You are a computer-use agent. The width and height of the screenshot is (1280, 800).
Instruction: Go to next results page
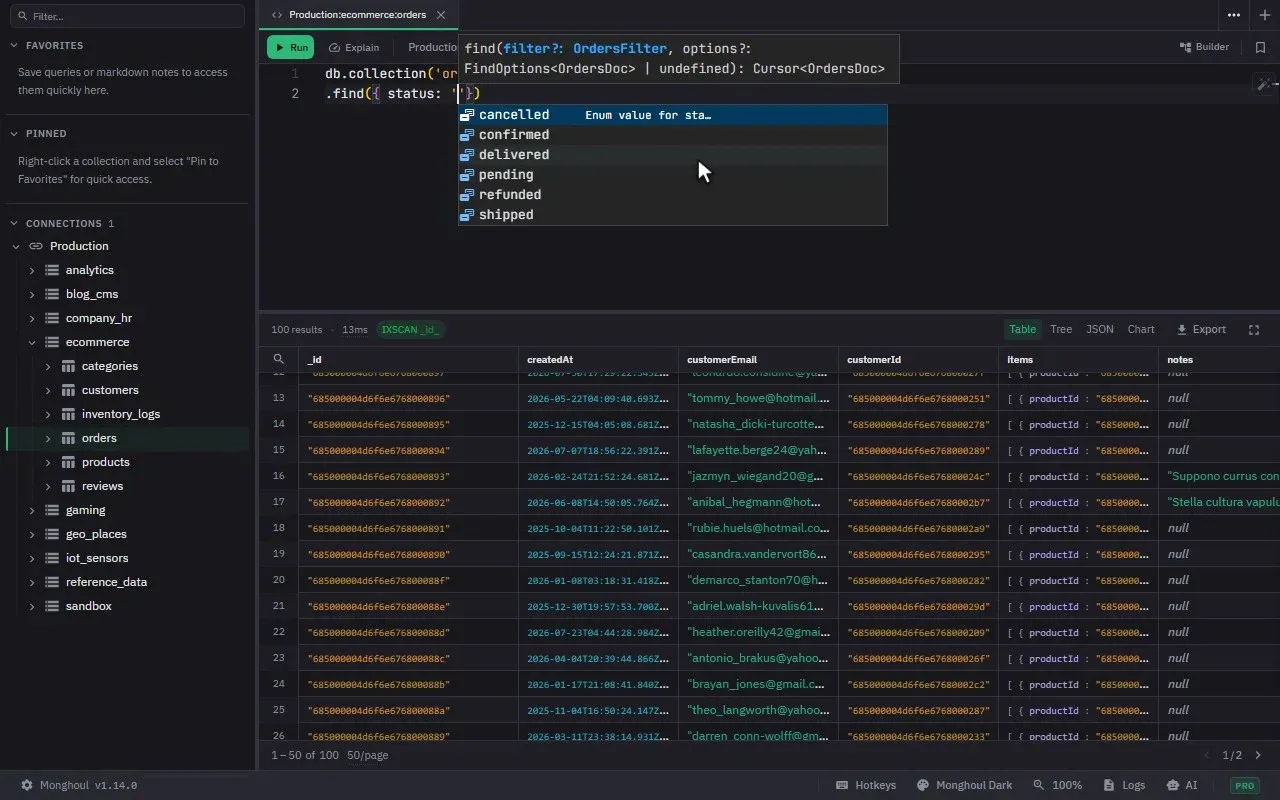point(1258,756)
